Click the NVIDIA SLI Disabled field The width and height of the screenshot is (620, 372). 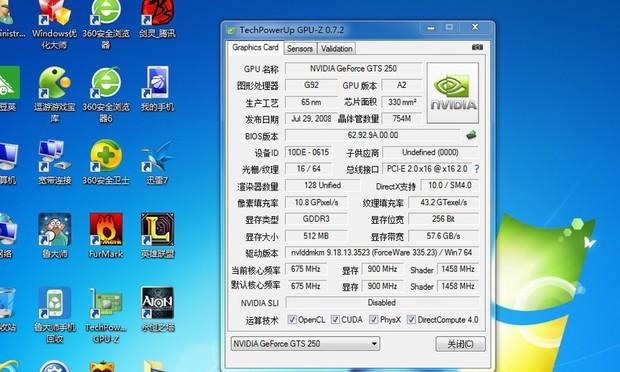(x=382, y=303)
